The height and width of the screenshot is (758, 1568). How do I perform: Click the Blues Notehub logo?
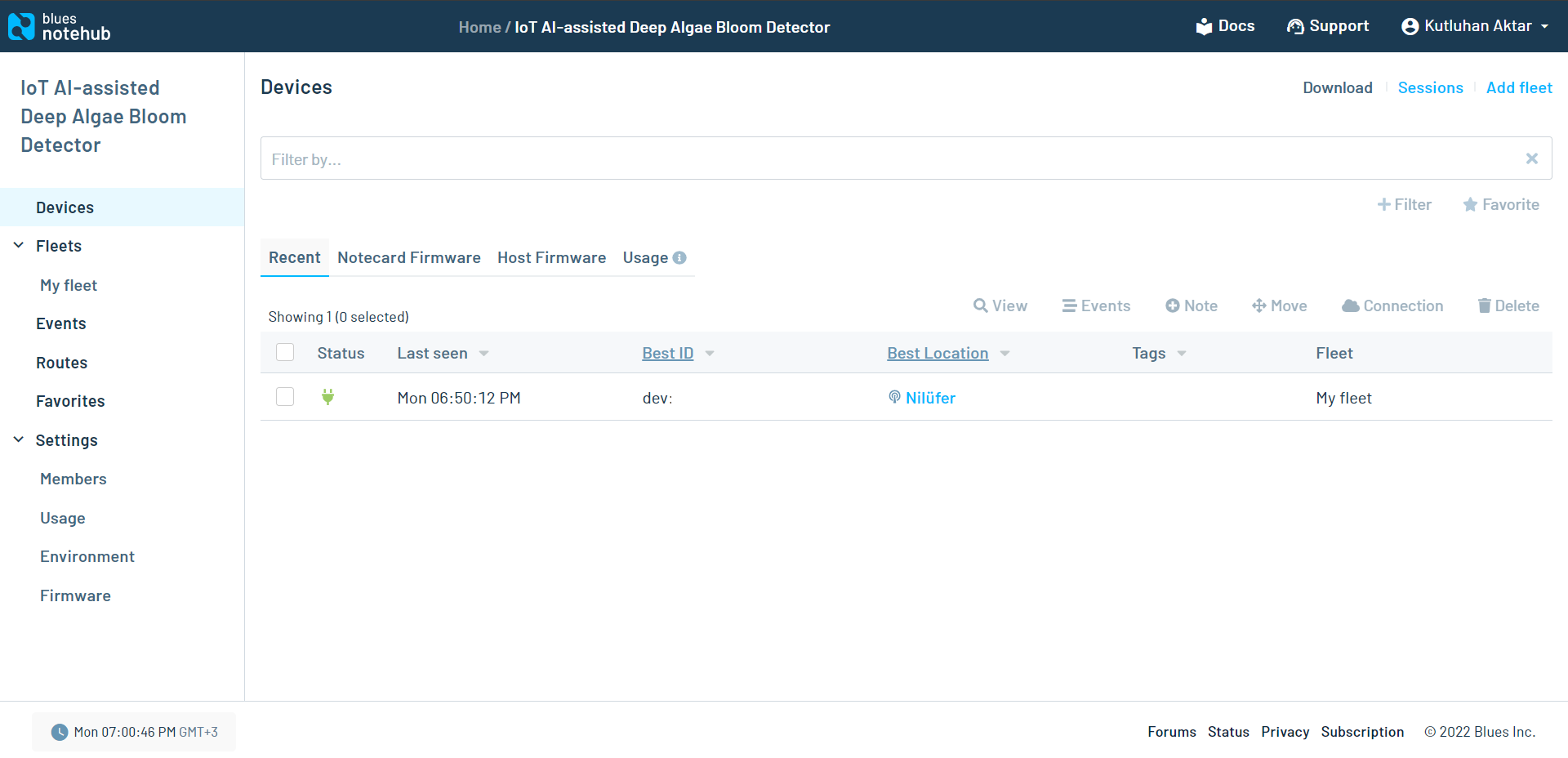pos(59,26)
